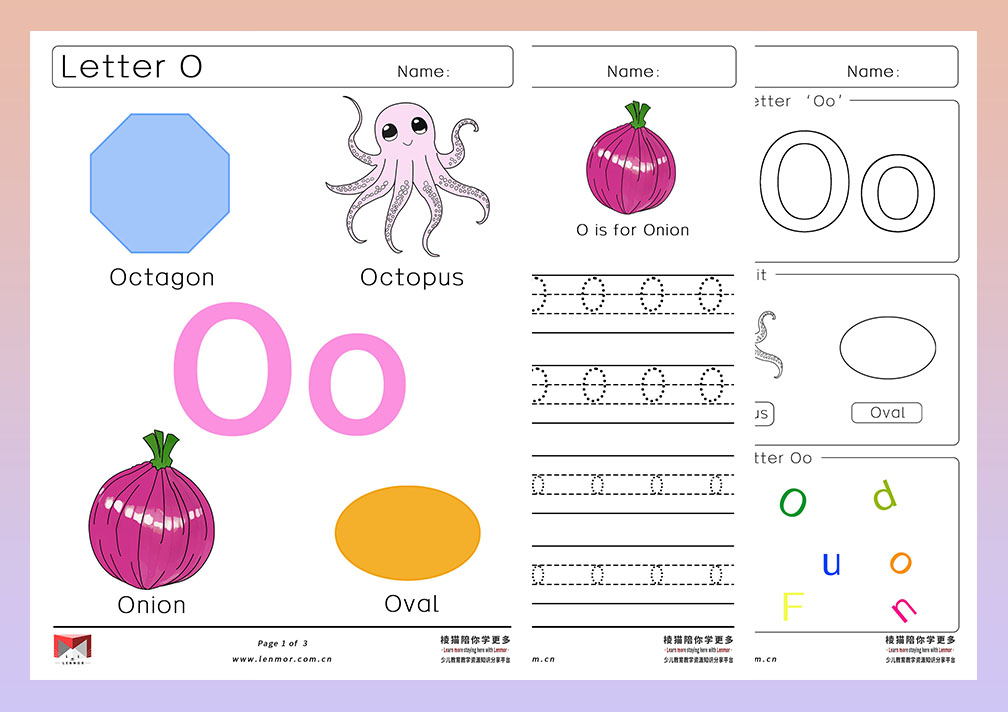Select the green letter o
The height and width of the screenshot is (712, 1008).
pyautogui.click(x=793, y=502)
